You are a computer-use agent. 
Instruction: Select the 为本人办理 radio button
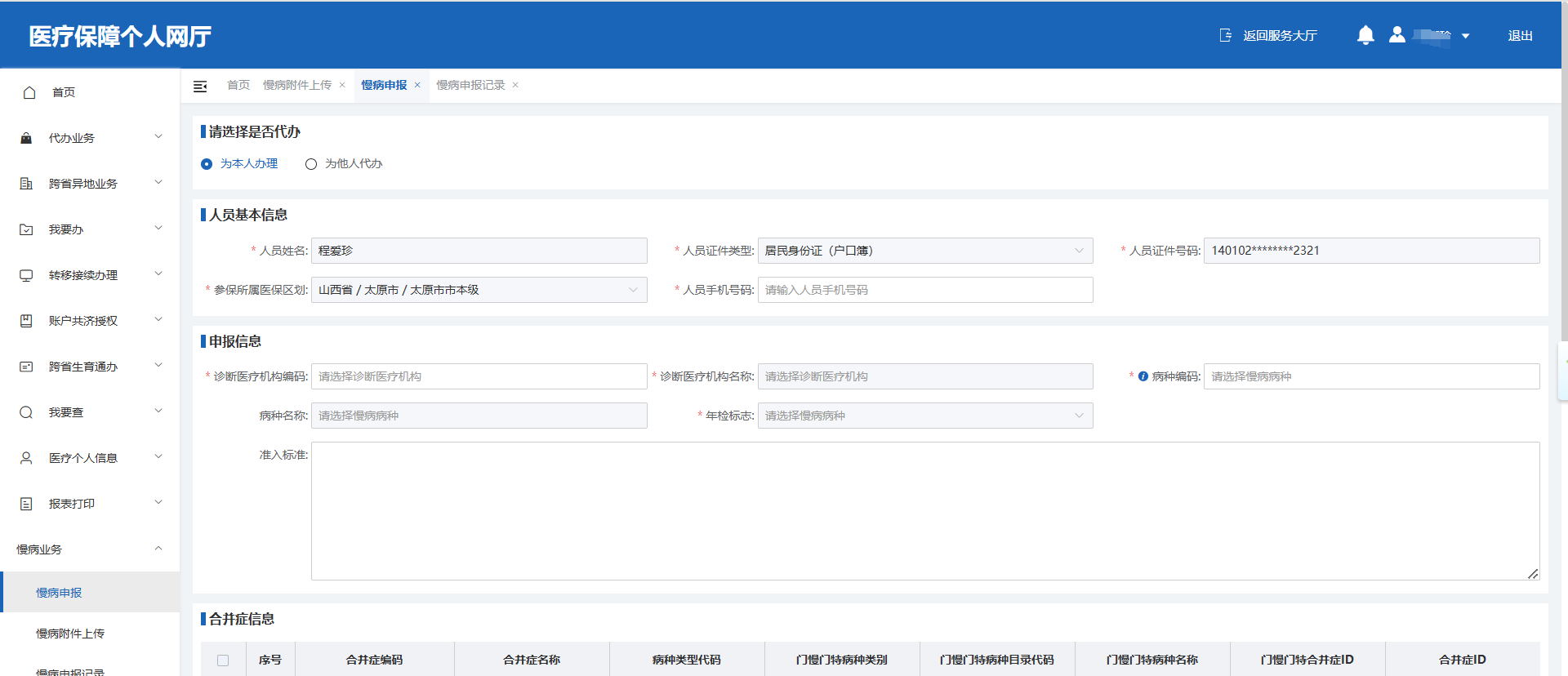click(x=207, y=164)
